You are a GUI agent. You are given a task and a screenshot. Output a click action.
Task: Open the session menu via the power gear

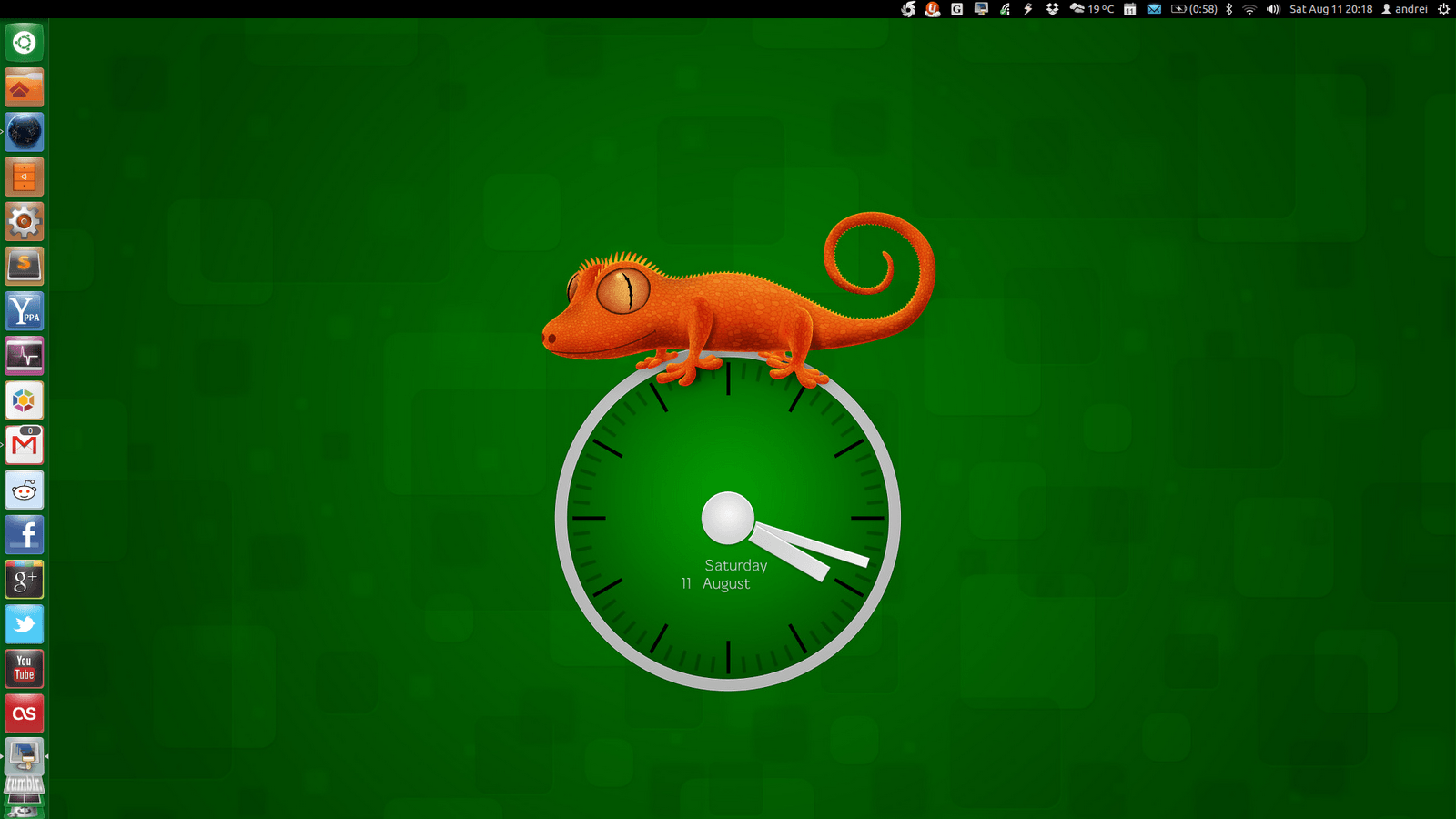click(1443, 10)
